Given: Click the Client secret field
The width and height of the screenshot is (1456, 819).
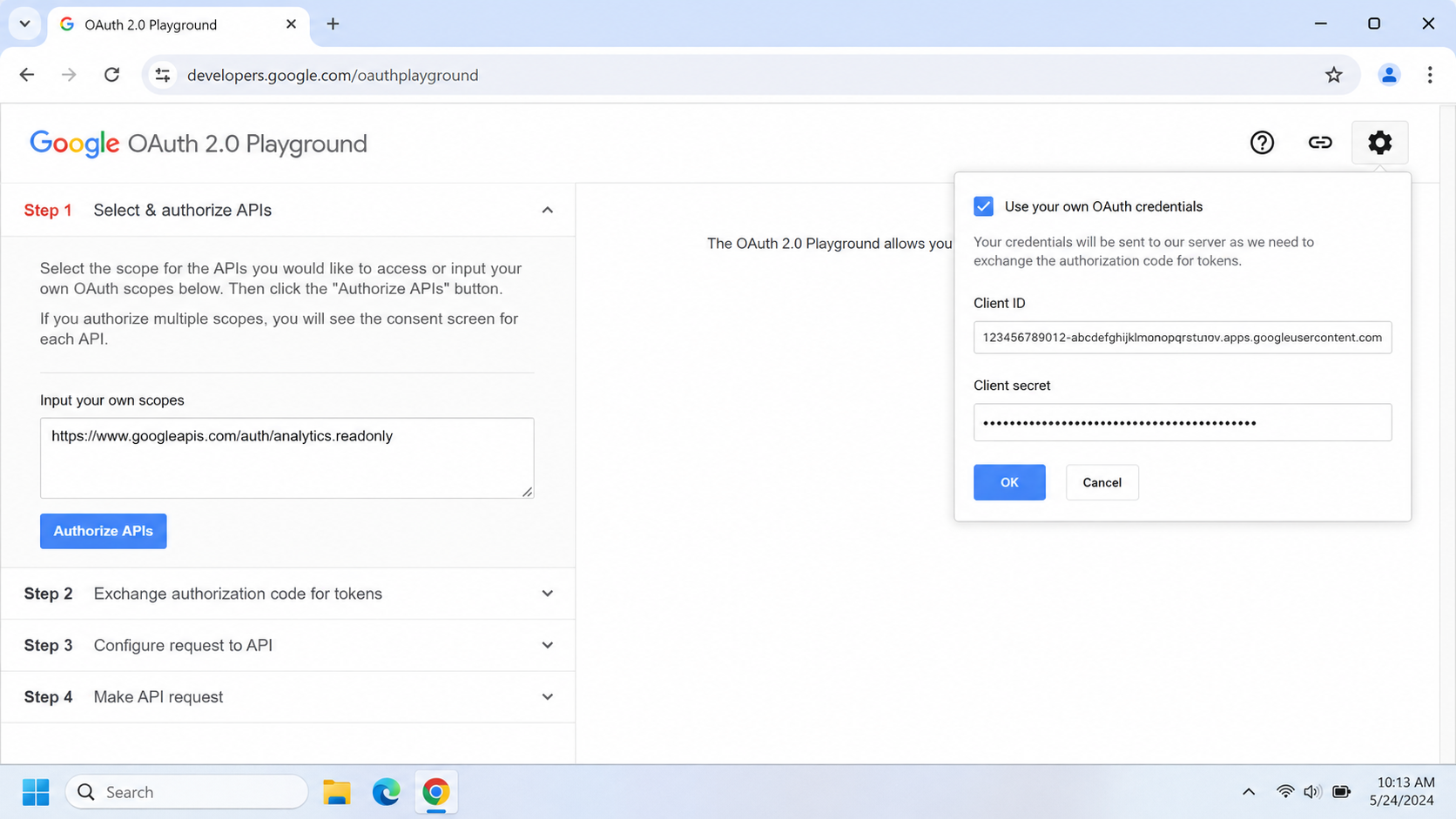Looking at the screenshot, I should [x=1183, y=422].
